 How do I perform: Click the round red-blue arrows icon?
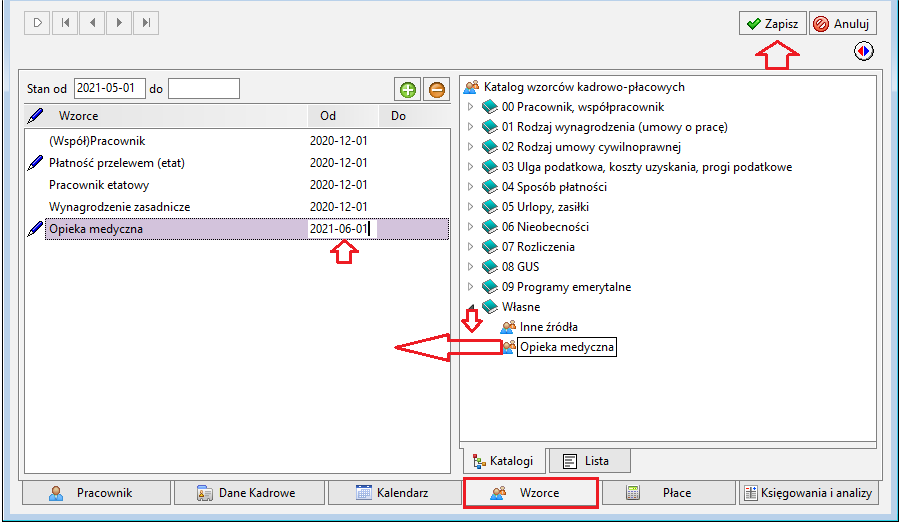863,51
